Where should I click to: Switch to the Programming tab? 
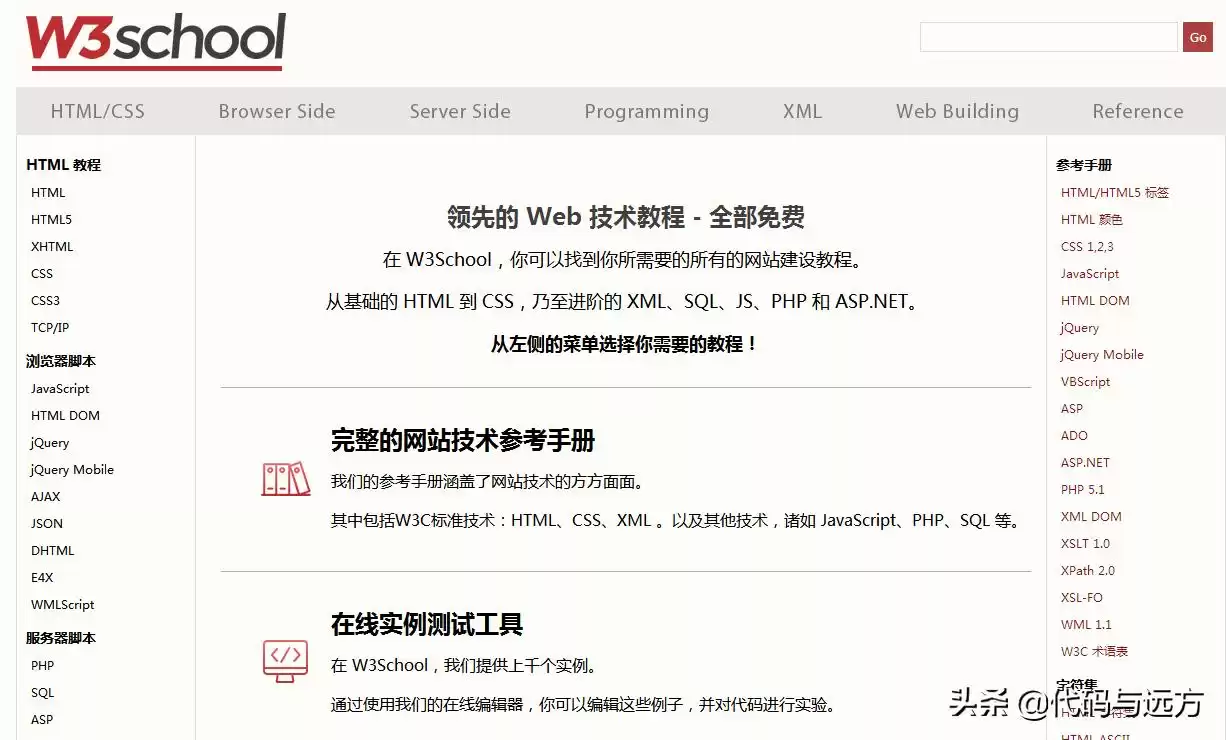click(647, 111)
